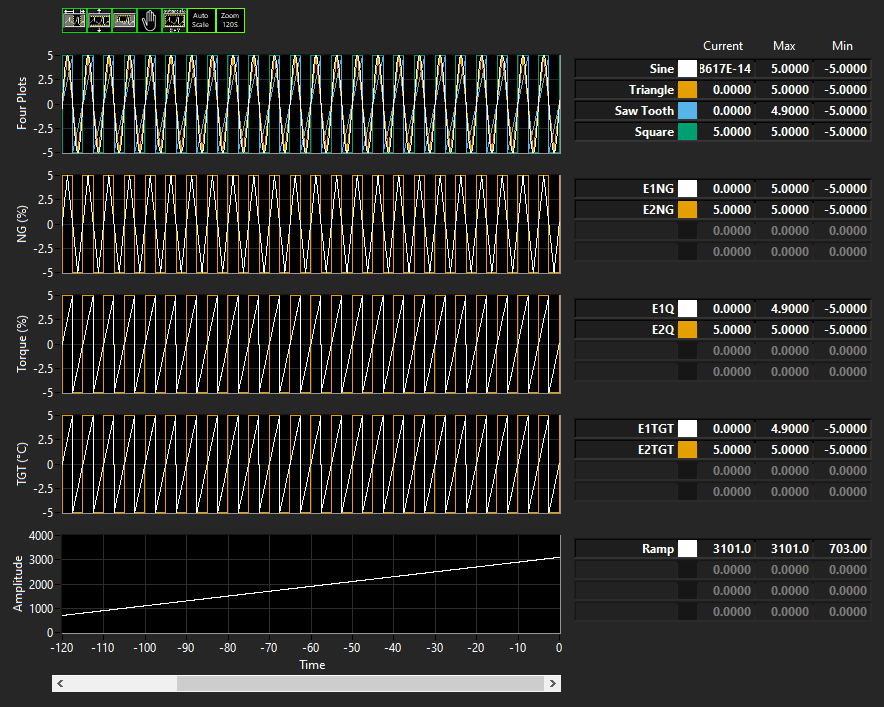Open the Sine white color swatch
Viewport: 884px width, 707px height.
(x=687, y=69)
